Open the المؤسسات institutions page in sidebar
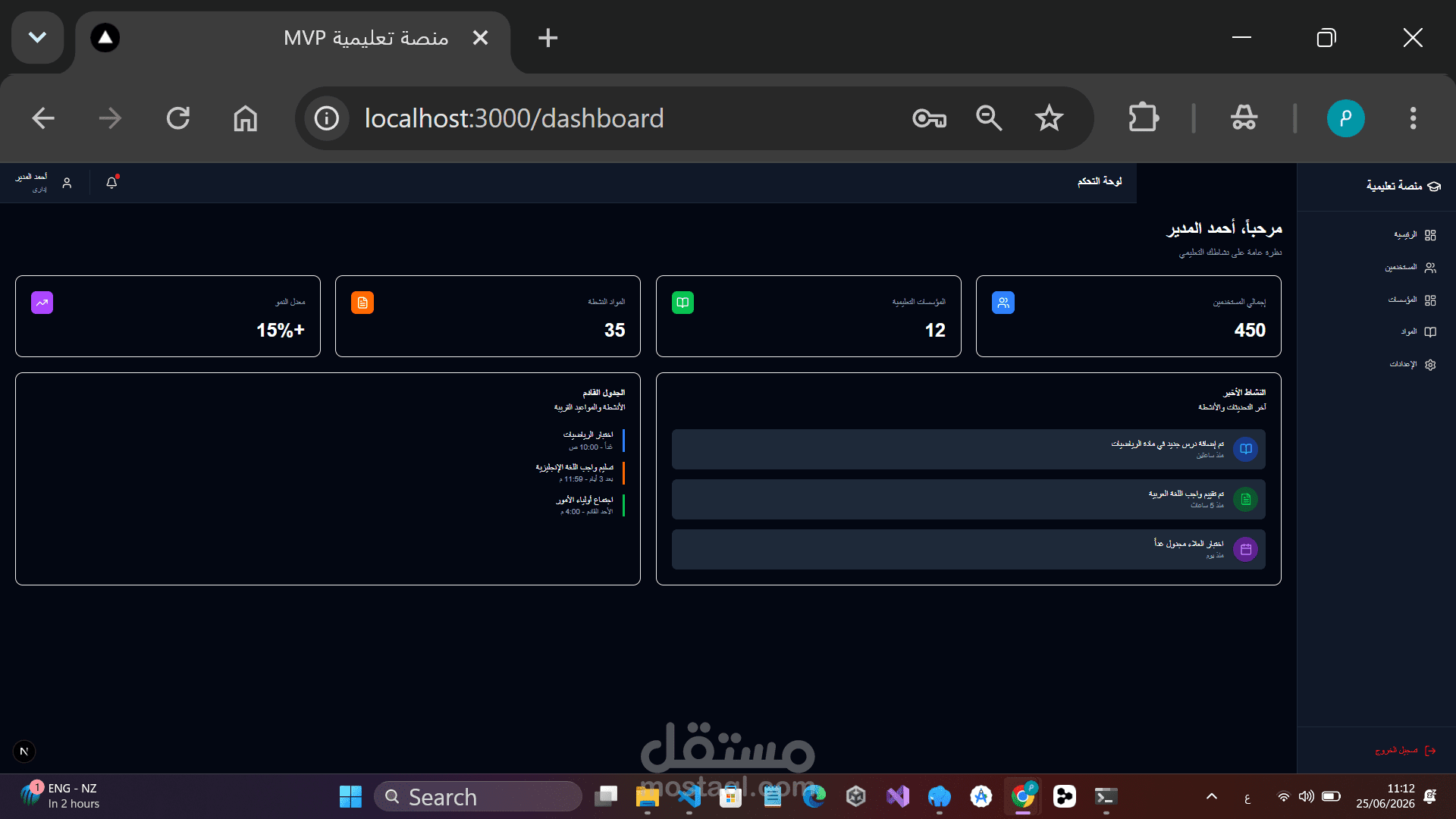Screen dimensions: 1456x819 coord(1412,300)
